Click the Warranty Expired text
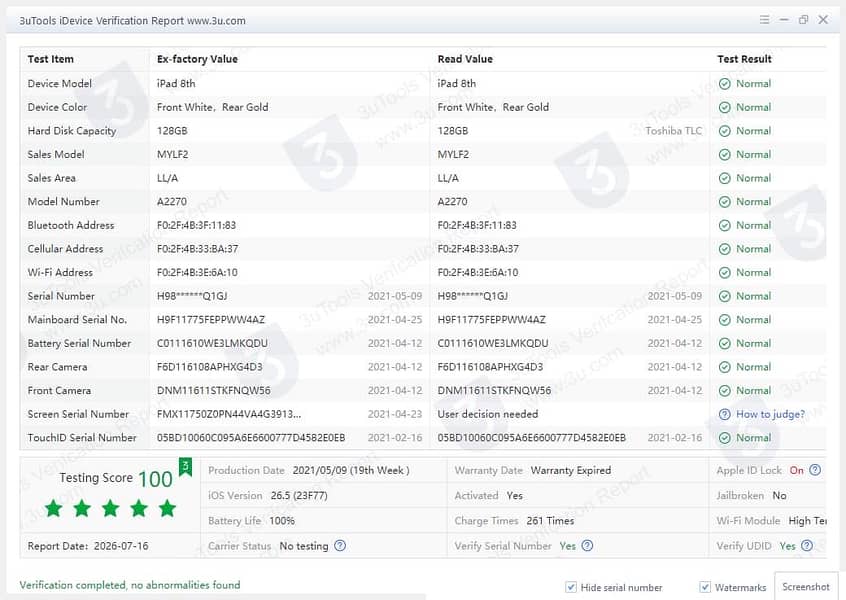Viewport: 846px width, 600px height. tap(571, 471)
